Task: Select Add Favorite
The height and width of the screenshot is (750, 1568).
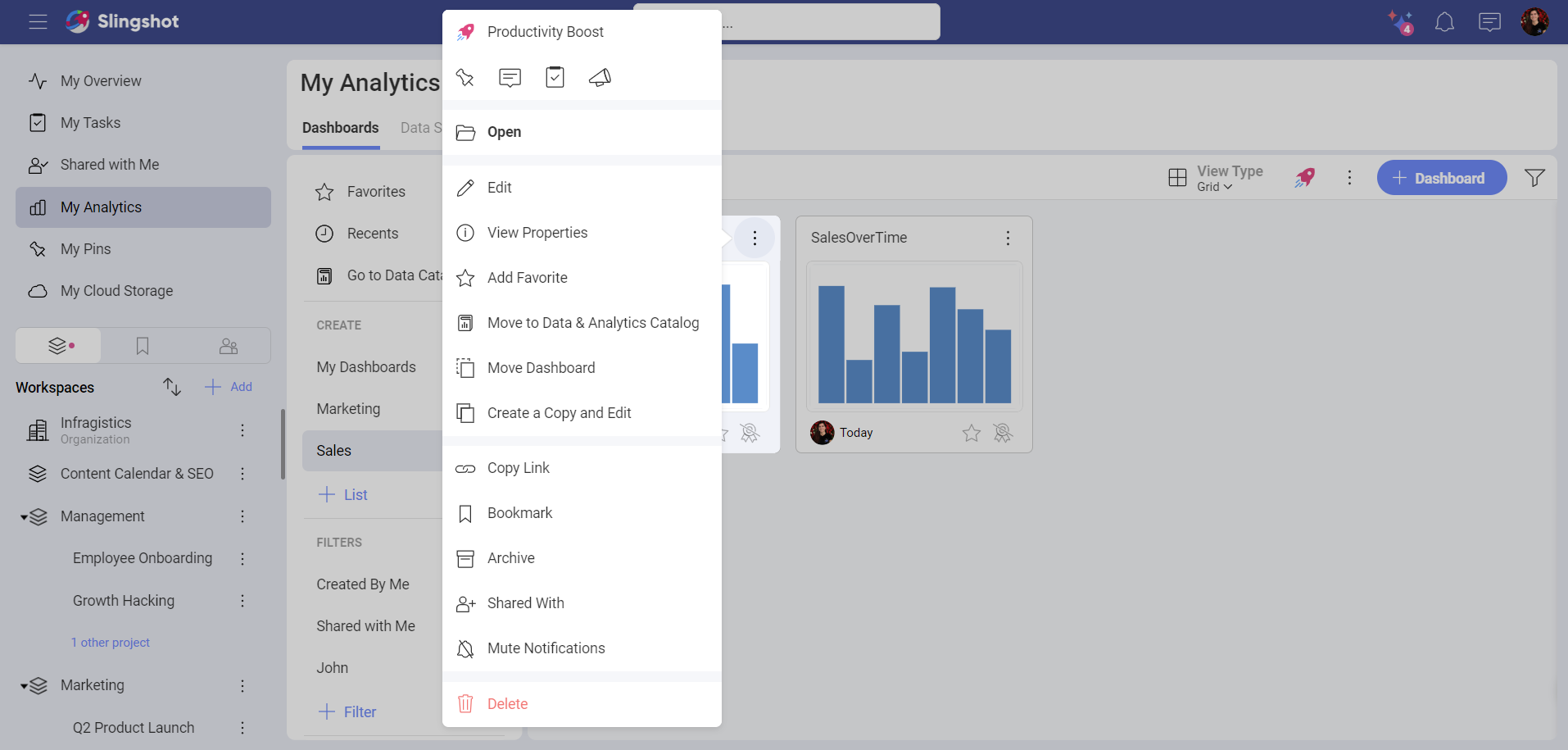Action: (582, 278)
